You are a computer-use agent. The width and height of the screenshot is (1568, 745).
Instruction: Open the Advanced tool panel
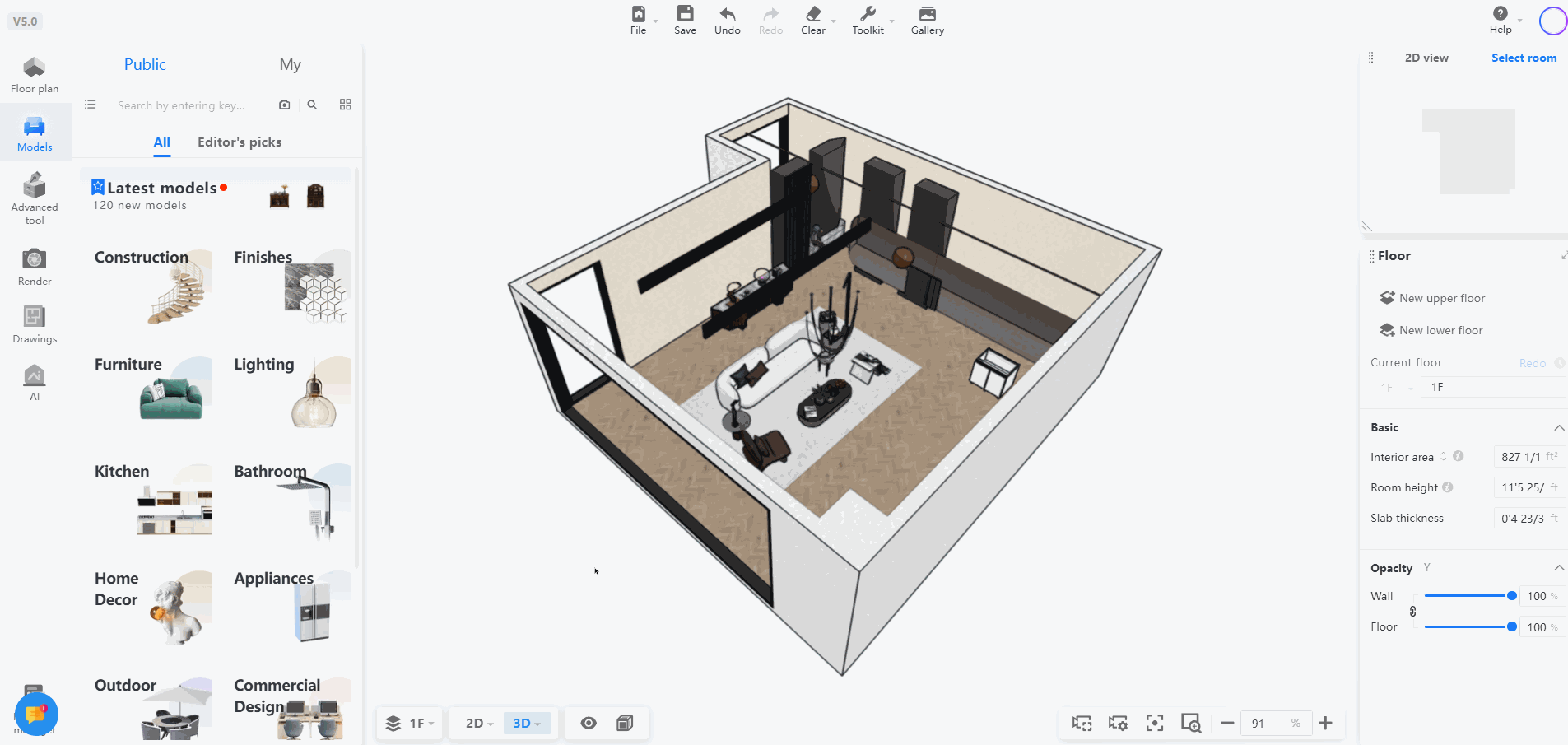[35, 198]
